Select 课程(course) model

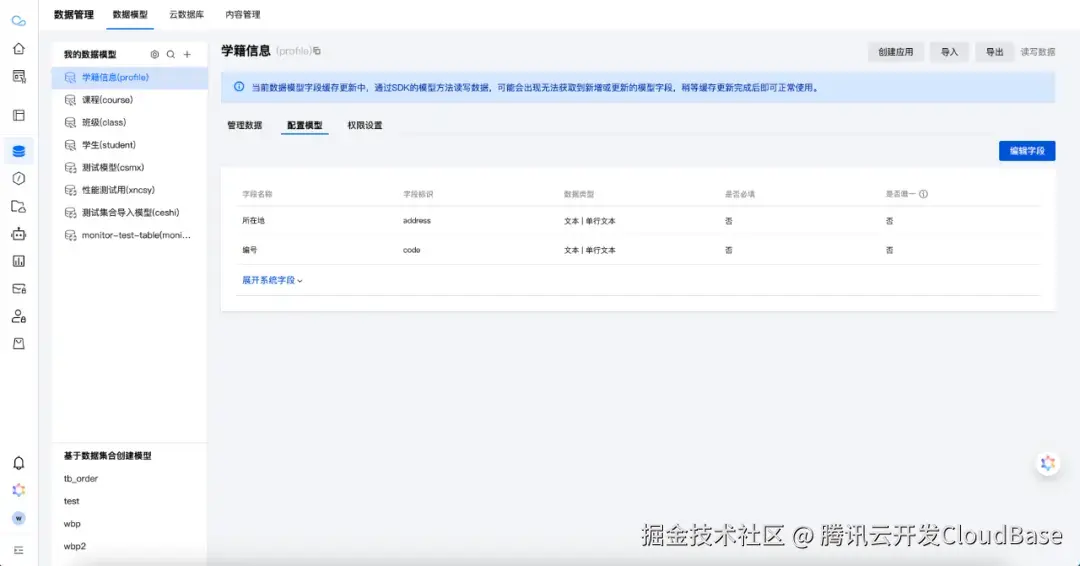click(x=129, y=100)
